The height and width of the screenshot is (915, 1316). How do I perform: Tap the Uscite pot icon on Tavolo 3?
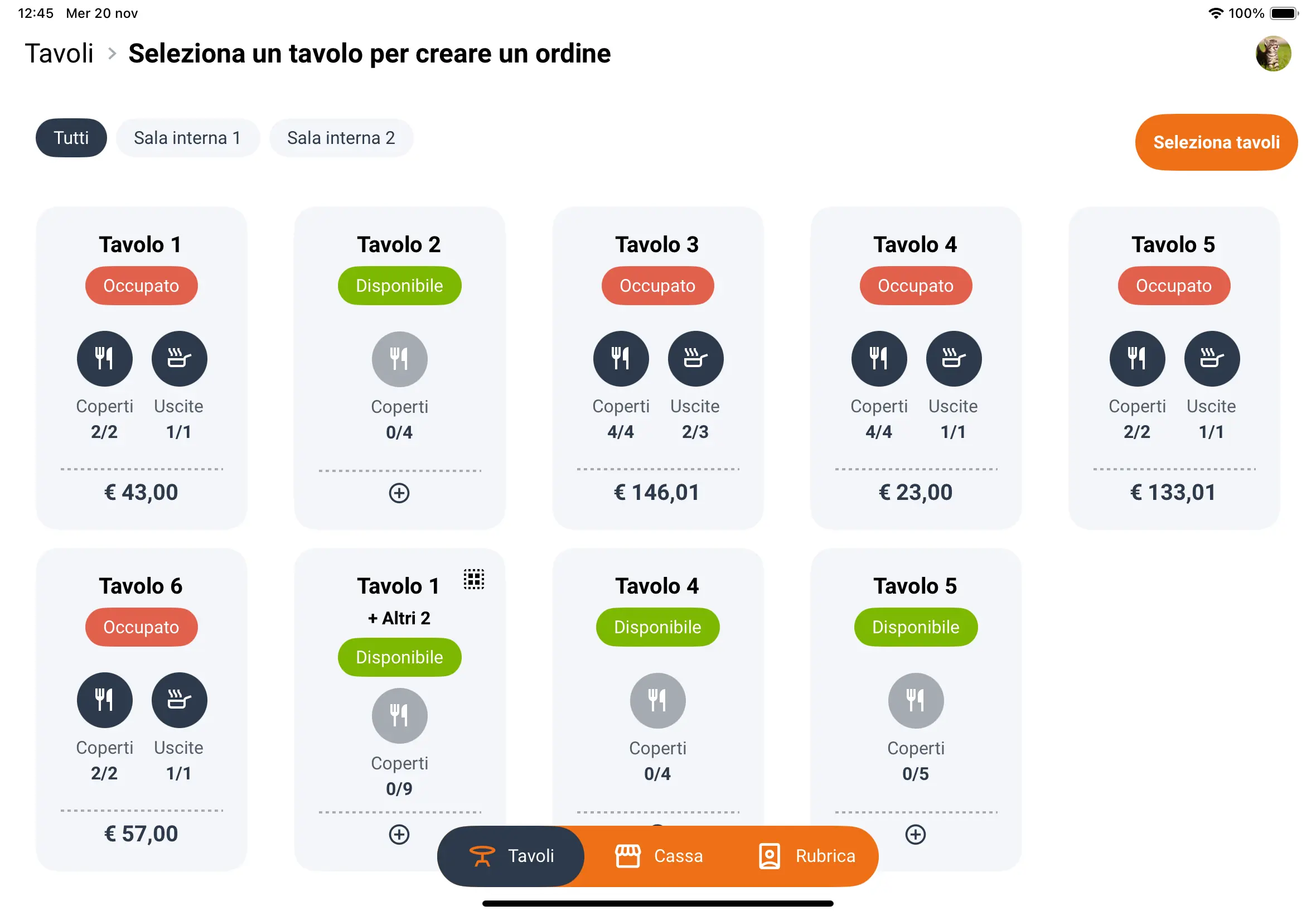tap(695, 358)
